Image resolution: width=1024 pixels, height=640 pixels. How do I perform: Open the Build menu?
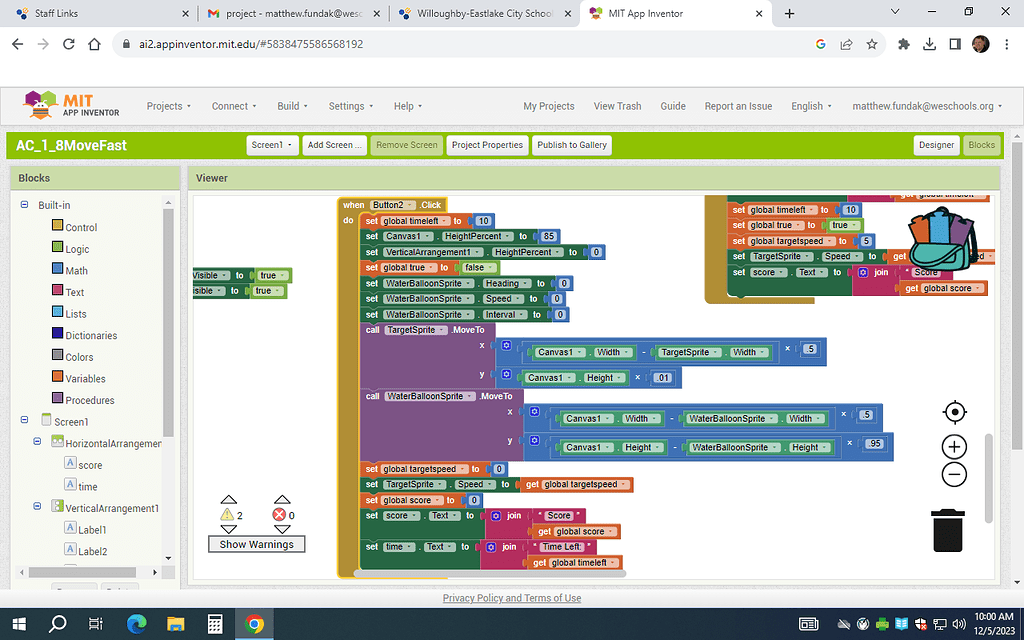291,105
